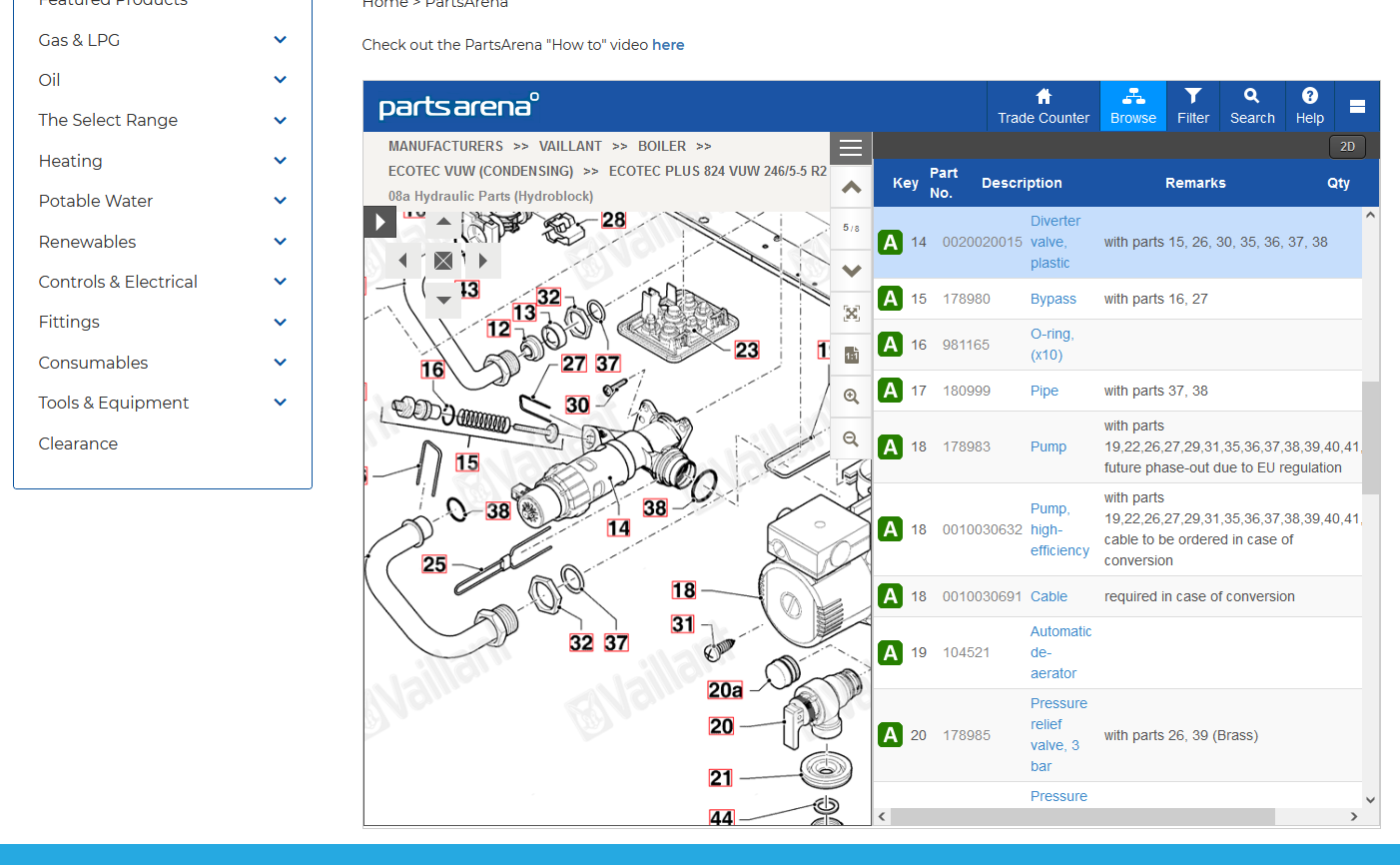Click the green A icon for Diverter valve
The width and height of the screenshot is (1400, 865).
891,242
